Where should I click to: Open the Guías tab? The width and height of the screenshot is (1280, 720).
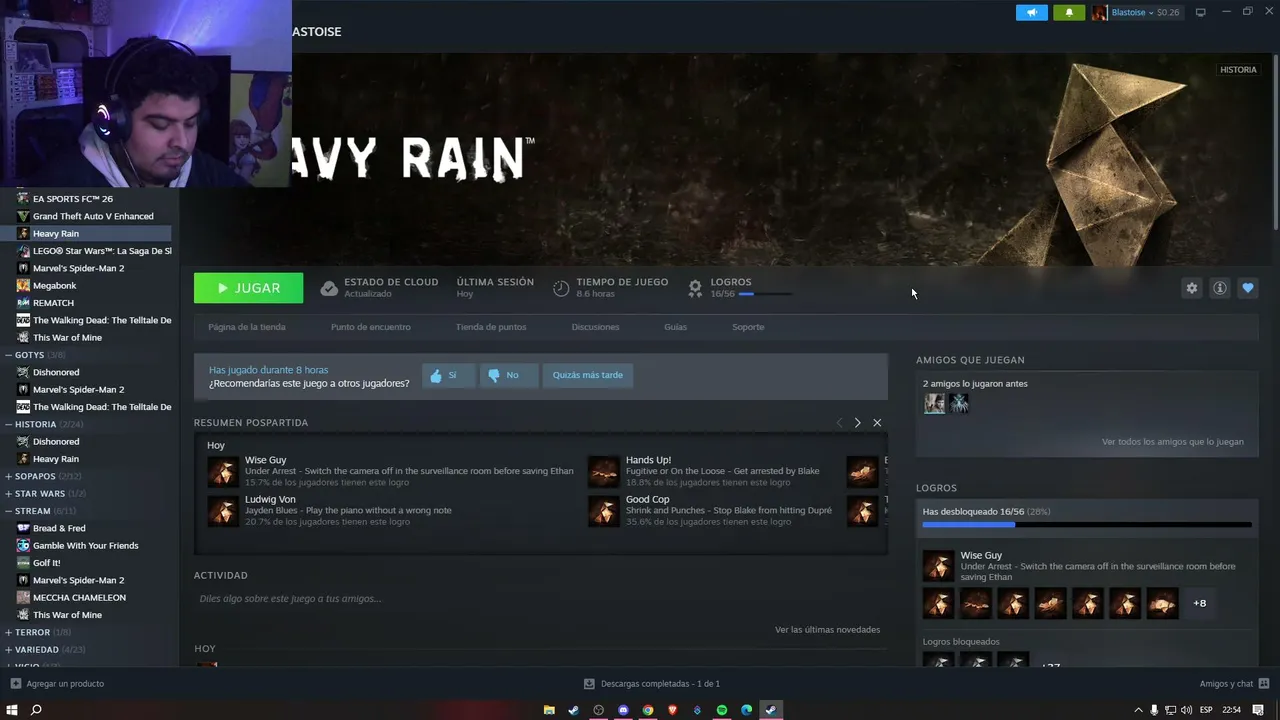click(676, 327)
